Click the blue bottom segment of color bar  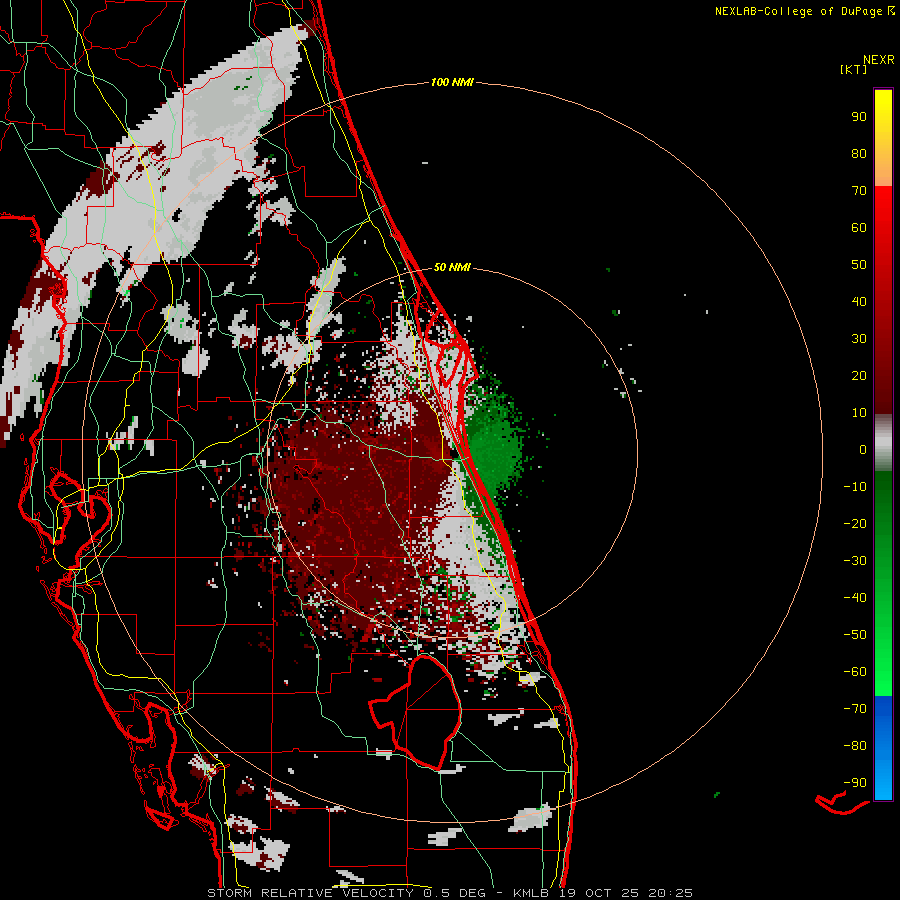(x=883, y=748)
